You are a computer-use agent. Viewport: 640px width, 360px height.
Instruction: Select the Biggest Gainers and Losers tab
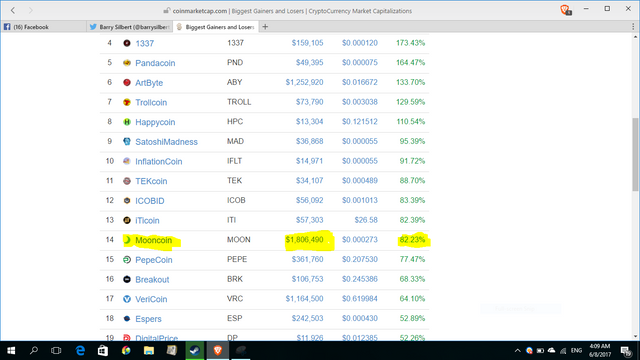216,27
